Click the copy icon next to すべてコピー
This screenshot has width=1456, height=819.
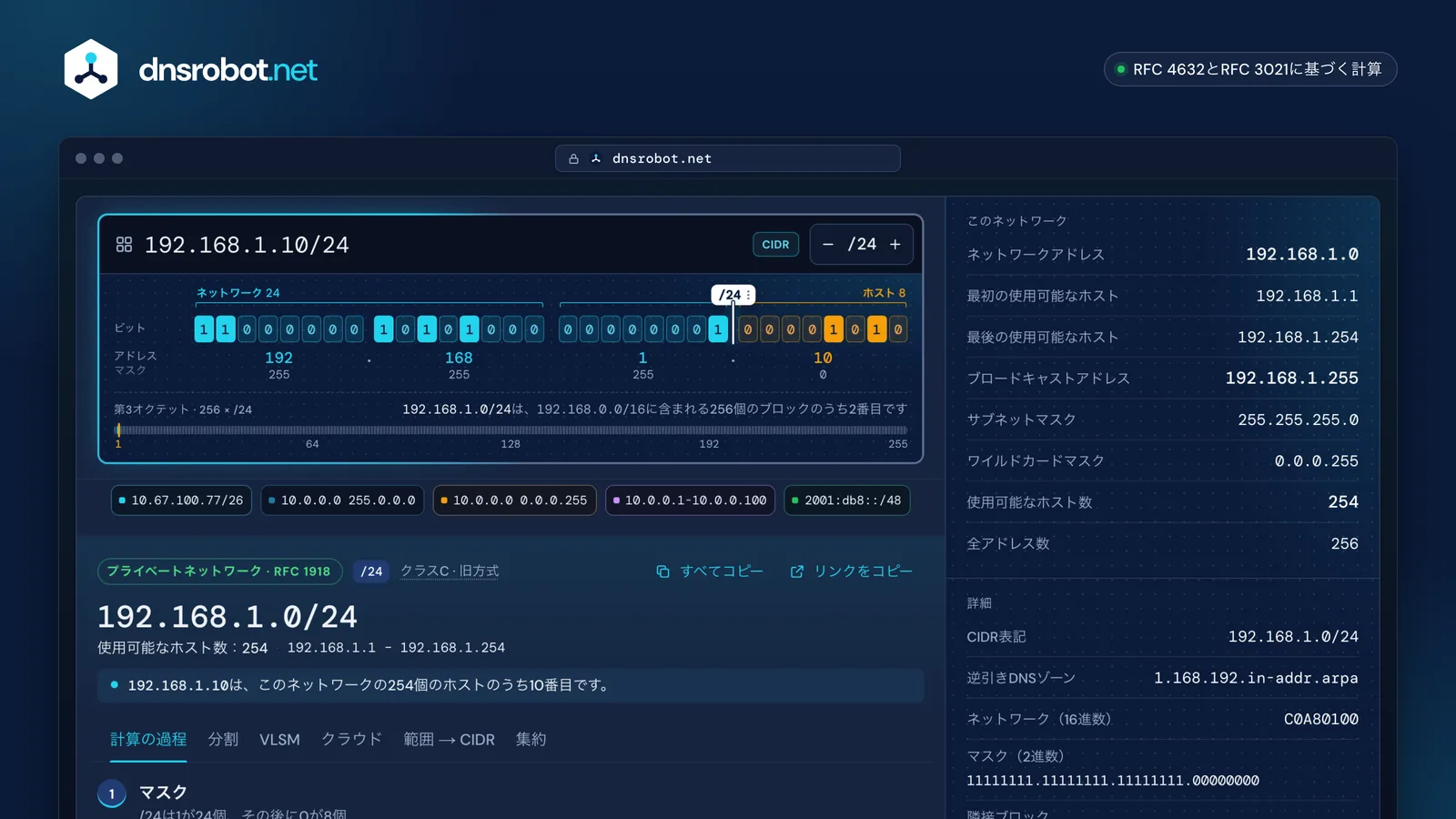pyautogui.click(x=662, y=571)
